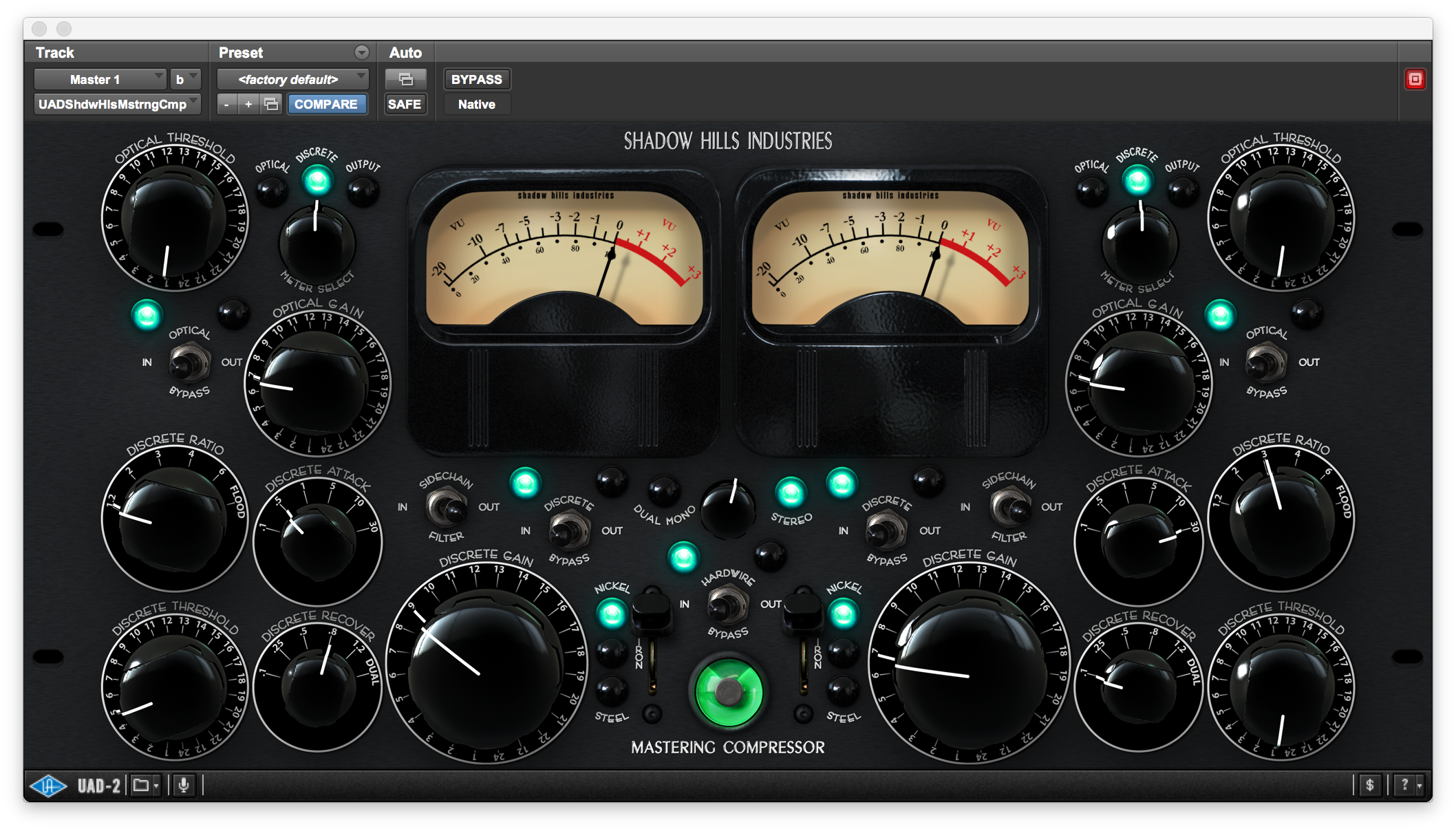Viewport: 1456px width, 831px height.
Task: Flip the left Optical In/Out bypass switch
Action: tap(189, 363)
